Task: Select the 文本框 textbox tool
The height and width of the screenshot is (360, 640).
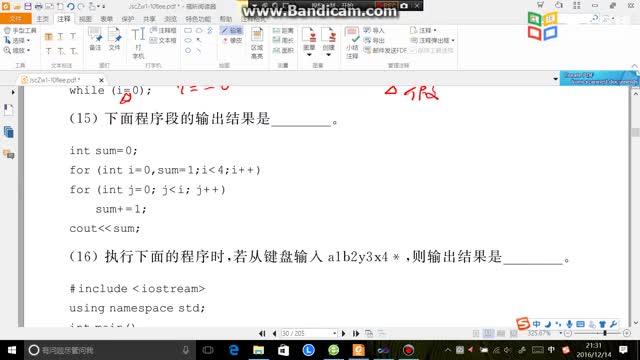Action: (x=163, y=40)
